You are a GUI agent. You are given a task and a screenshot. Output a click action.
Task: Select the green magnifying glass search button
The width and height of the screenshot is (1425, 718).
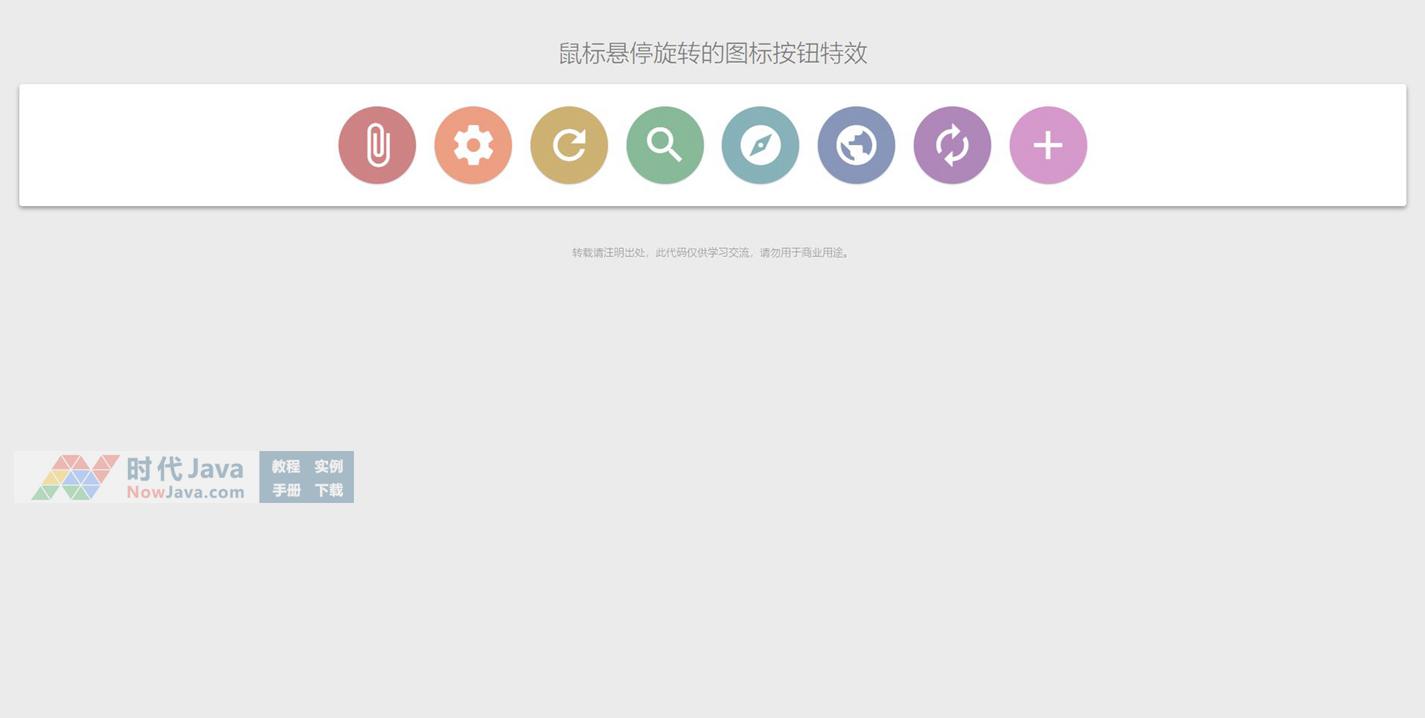click(x=665, y=146)
